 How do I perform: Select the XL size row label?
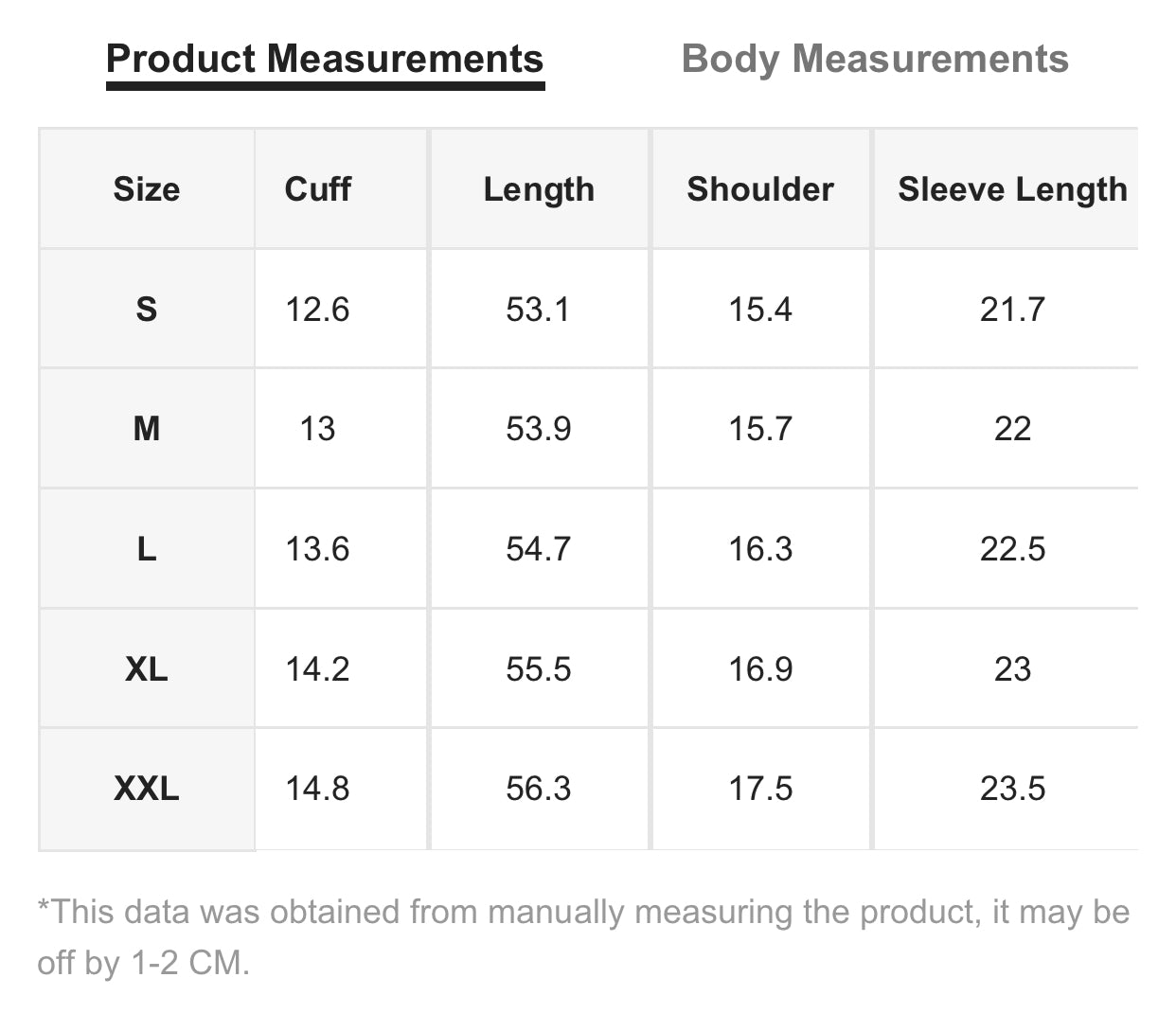[x=147, y=669]
